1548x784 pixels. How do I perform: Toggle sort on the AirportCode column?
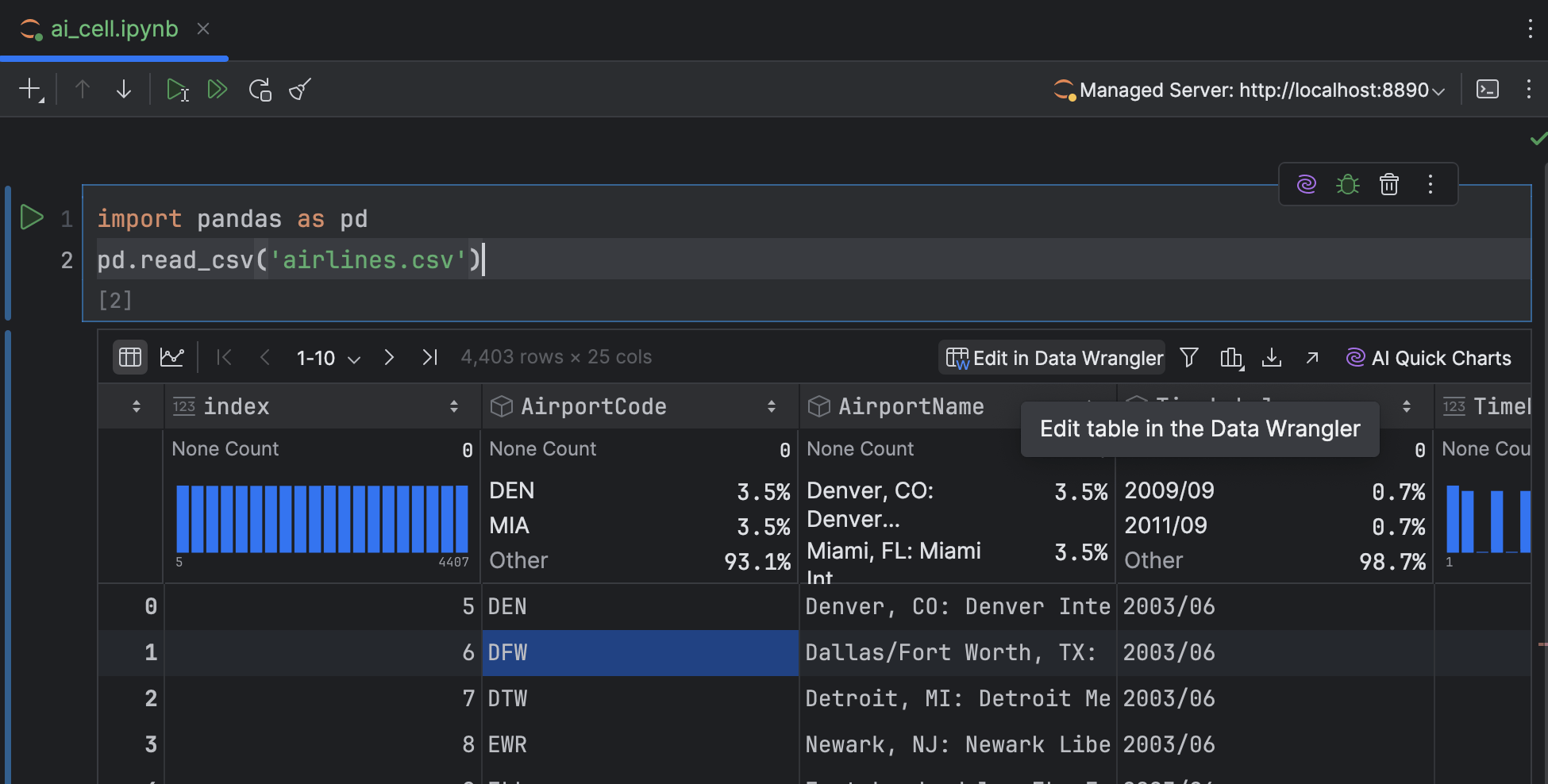pos(771,407)
